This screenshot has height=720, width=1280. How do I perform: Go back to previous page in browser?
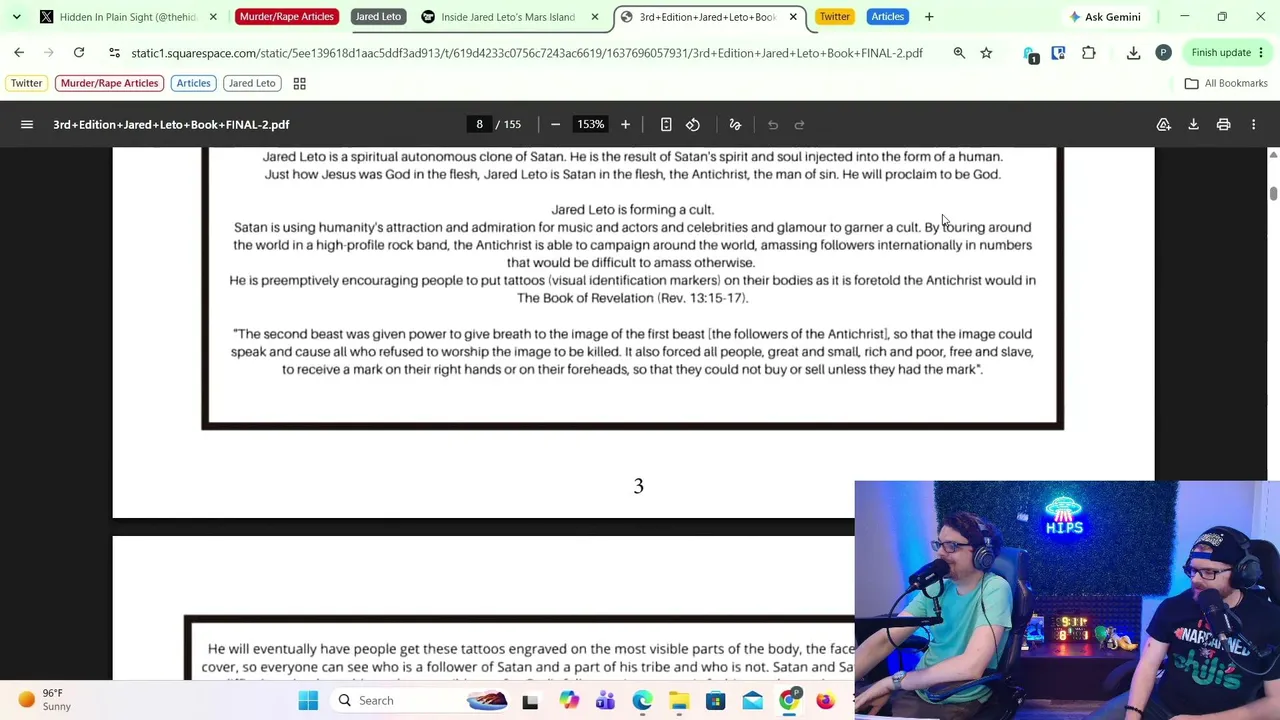(19, 53)
